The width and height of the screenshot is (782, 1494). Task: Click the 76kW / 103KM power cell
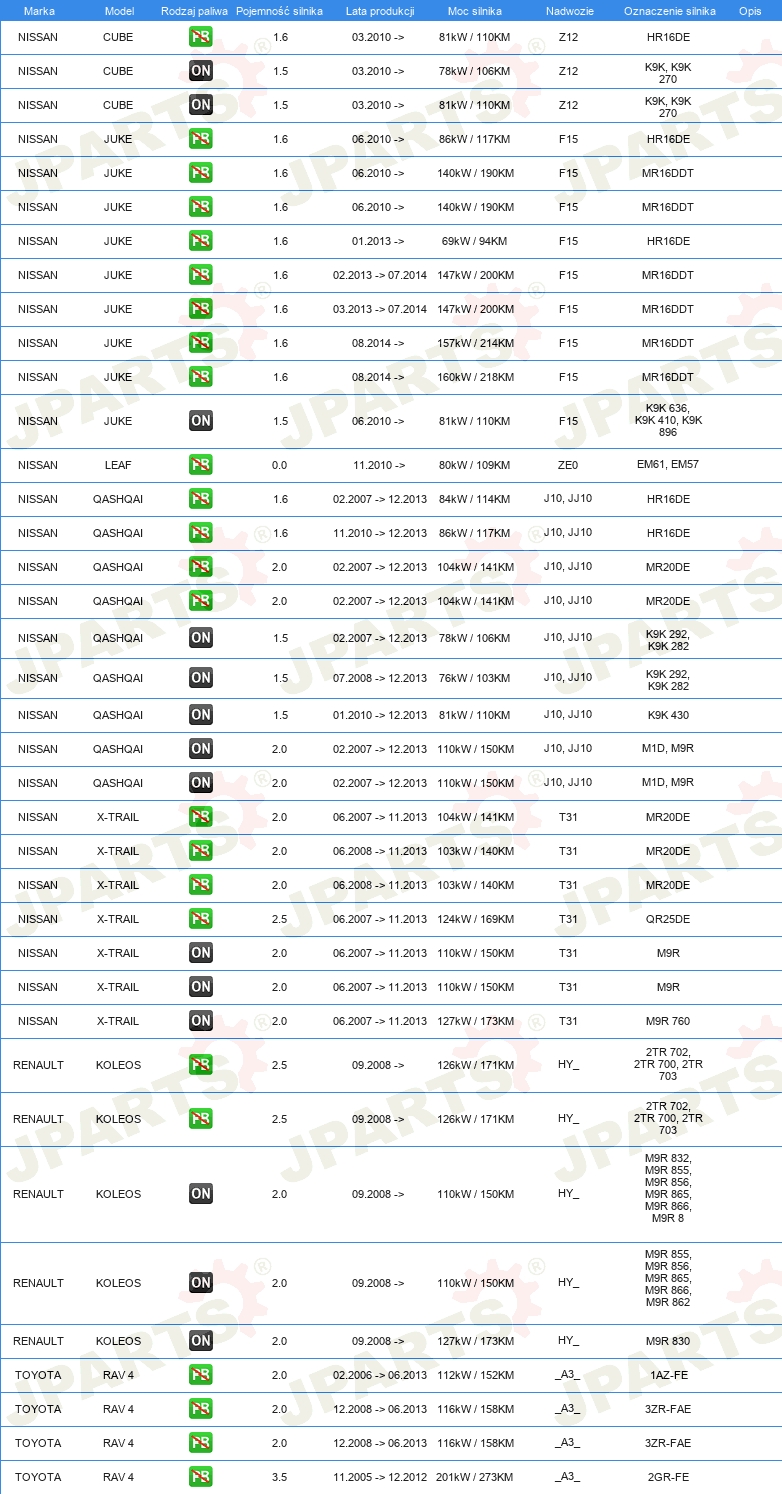click(475, 678)
